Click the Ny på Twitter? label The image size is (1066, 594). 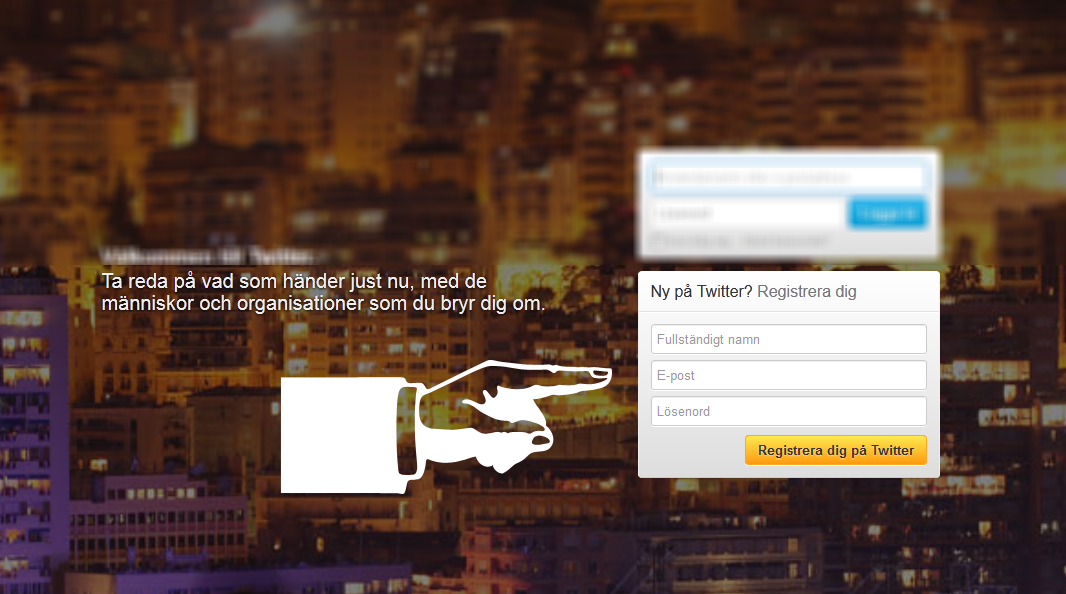701,292
